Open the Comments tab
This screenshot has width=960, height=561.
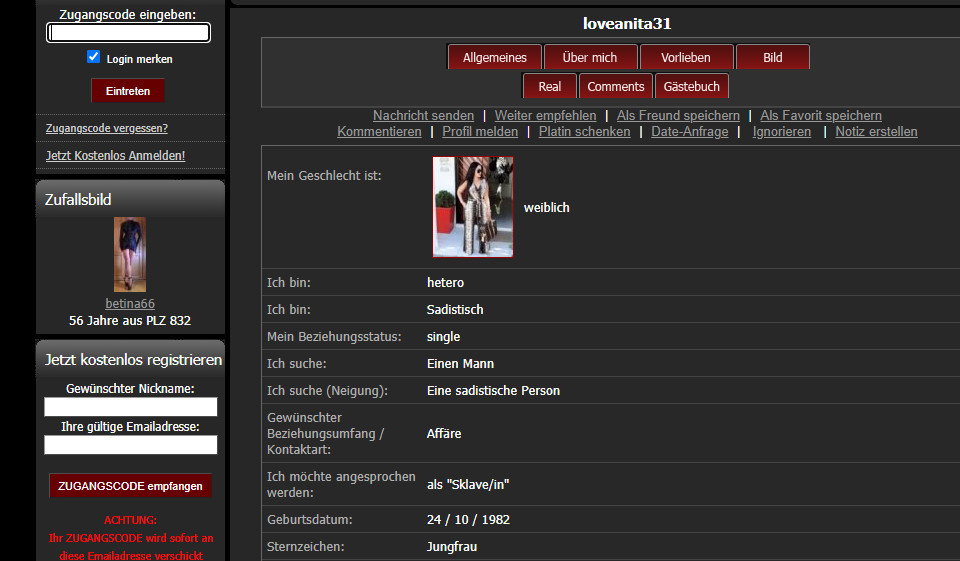[616, 86]
